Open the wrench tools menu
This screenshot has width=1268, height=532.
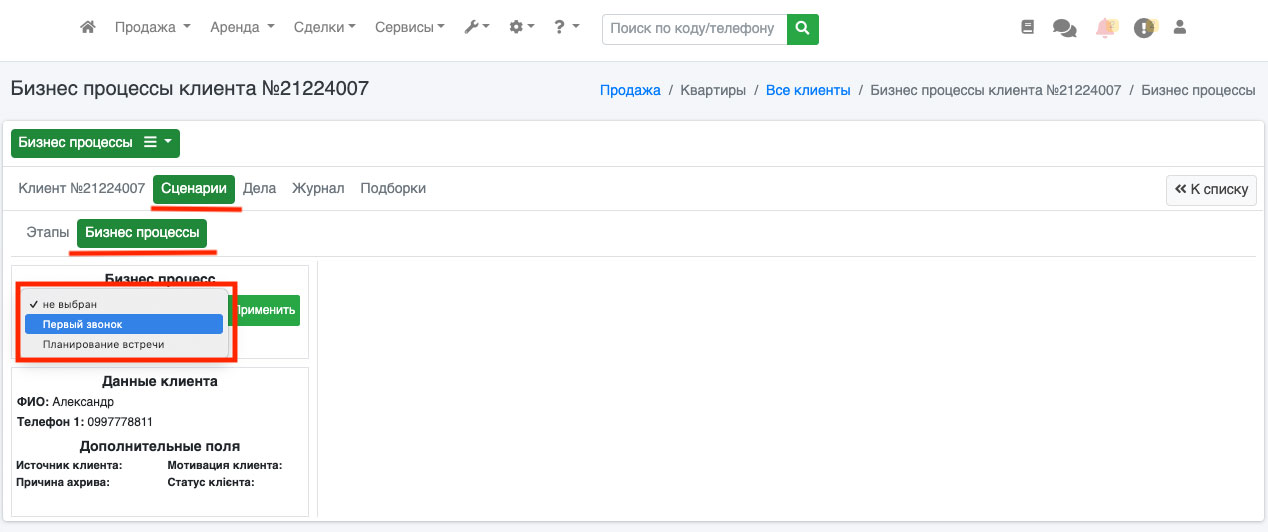pos(476,28)
